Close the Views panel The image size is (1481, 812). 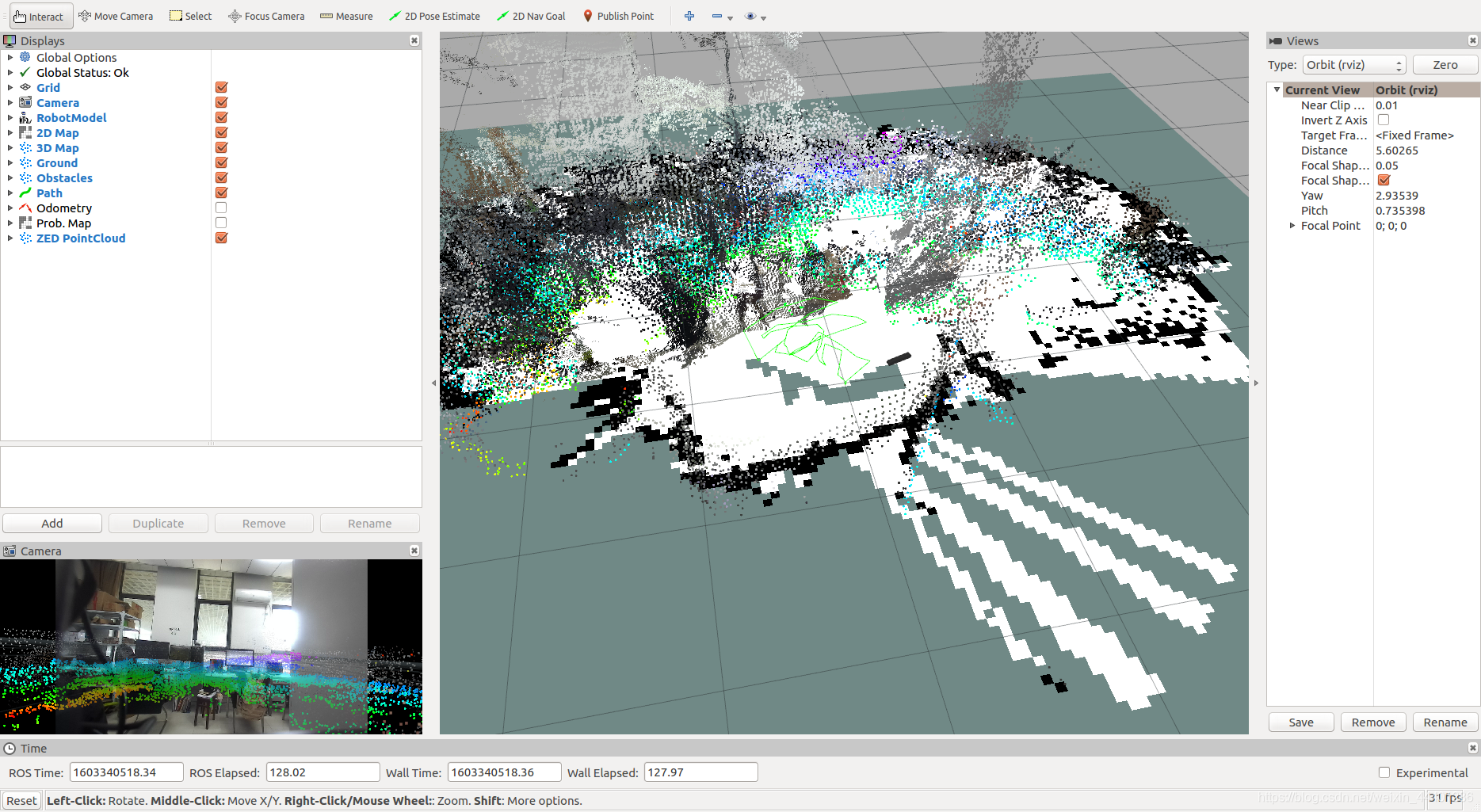click(1473, 40)
